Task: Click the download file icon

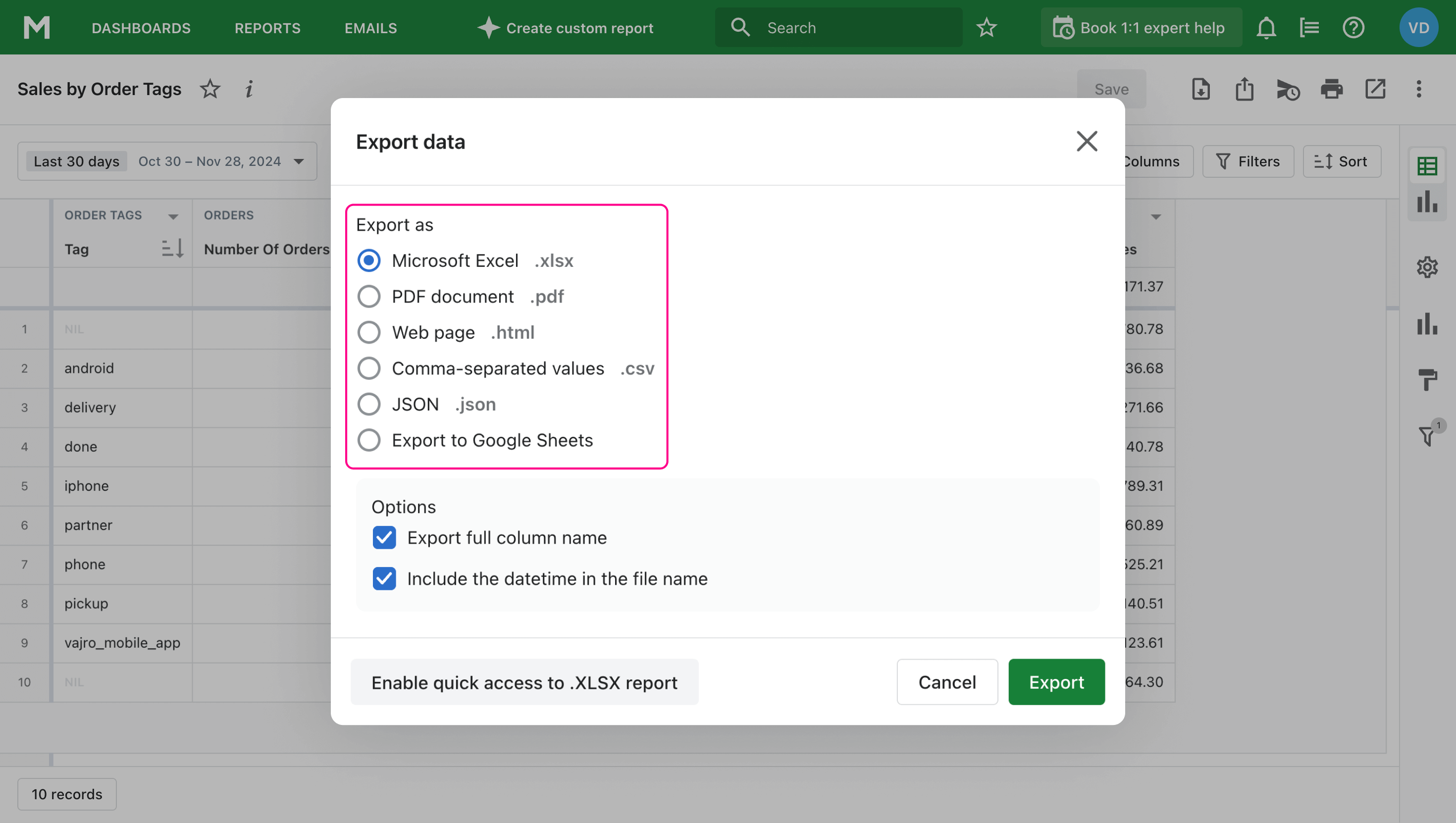Action: [1200, 89]
